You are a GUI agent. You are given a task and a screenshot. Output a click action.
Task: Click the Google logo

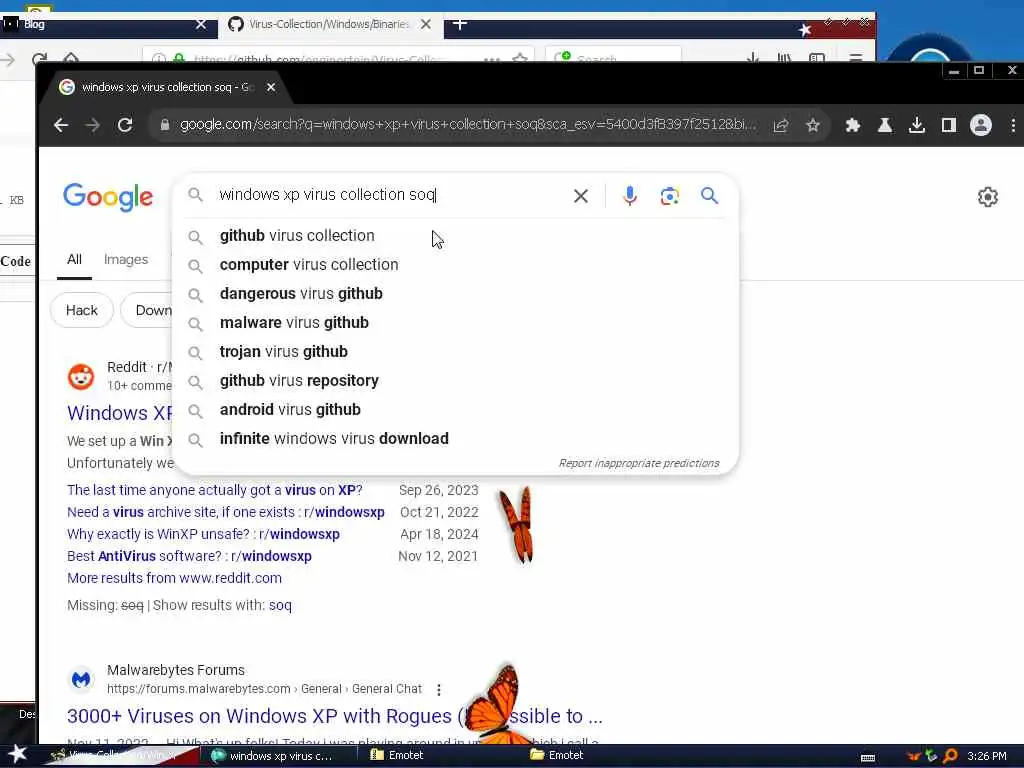pos(108,197)
